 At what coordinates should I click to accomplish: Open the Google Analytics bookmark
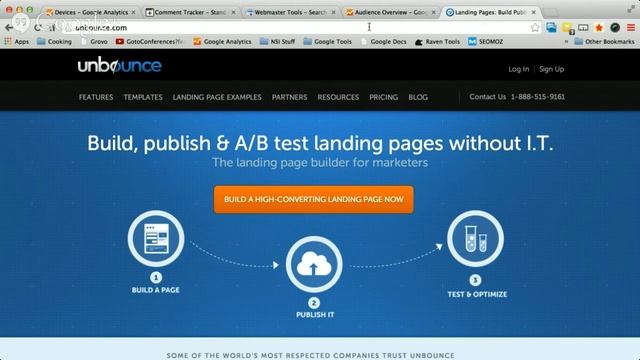click(x=222, y=42)
